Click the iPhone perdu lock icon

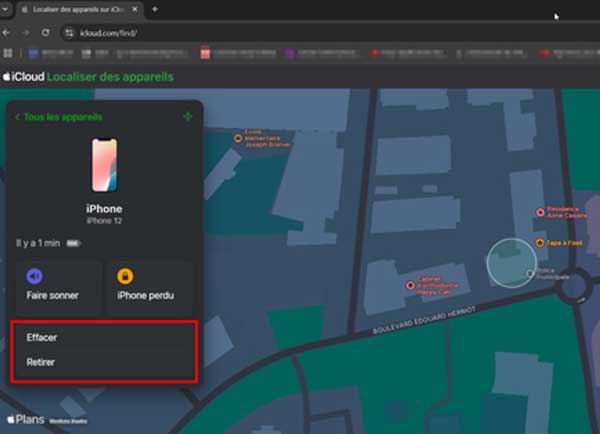126,277
